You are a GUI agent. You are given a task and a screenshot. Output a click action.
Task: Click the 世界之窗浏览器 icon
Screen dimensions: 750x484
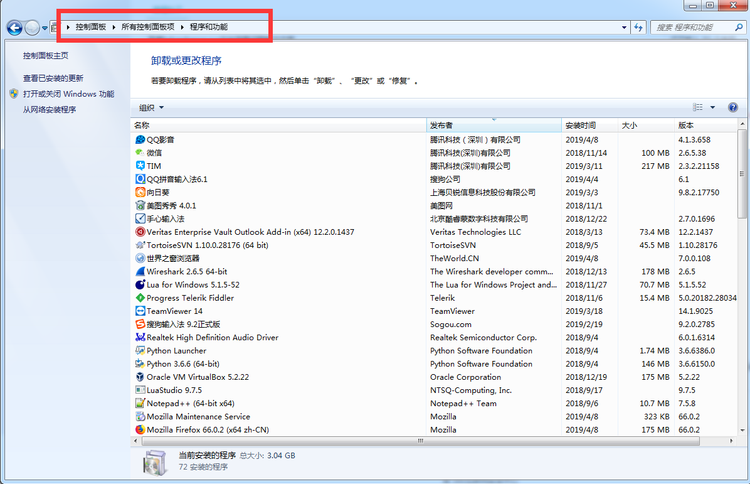(x=140, y=258)
